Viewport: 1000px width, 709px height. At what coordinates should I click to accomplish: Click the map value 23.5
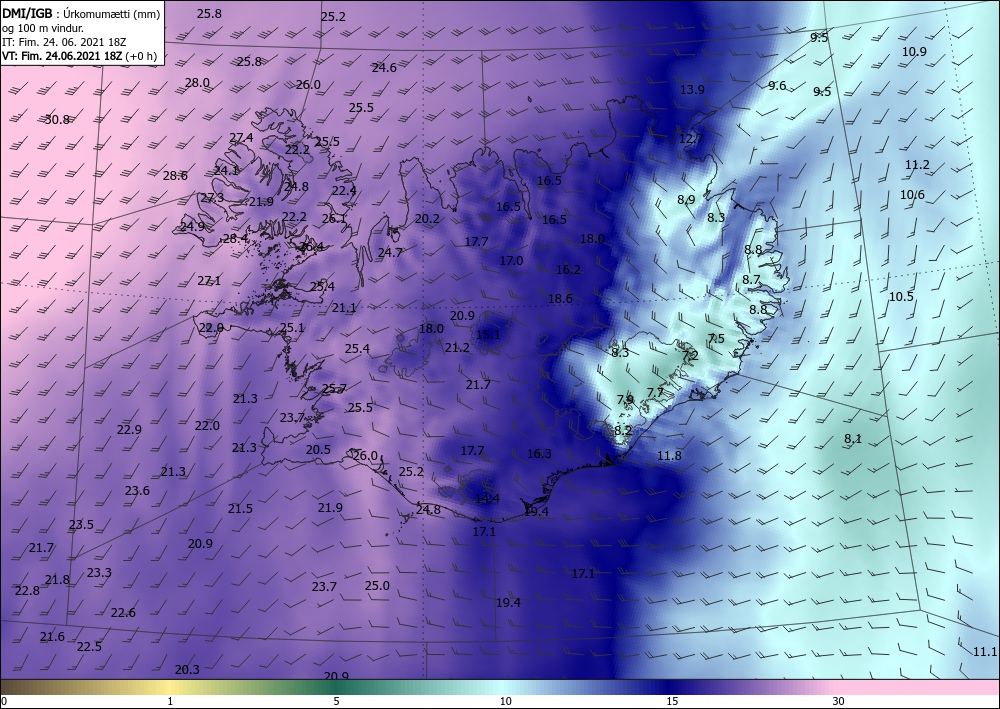pos(81,525)
